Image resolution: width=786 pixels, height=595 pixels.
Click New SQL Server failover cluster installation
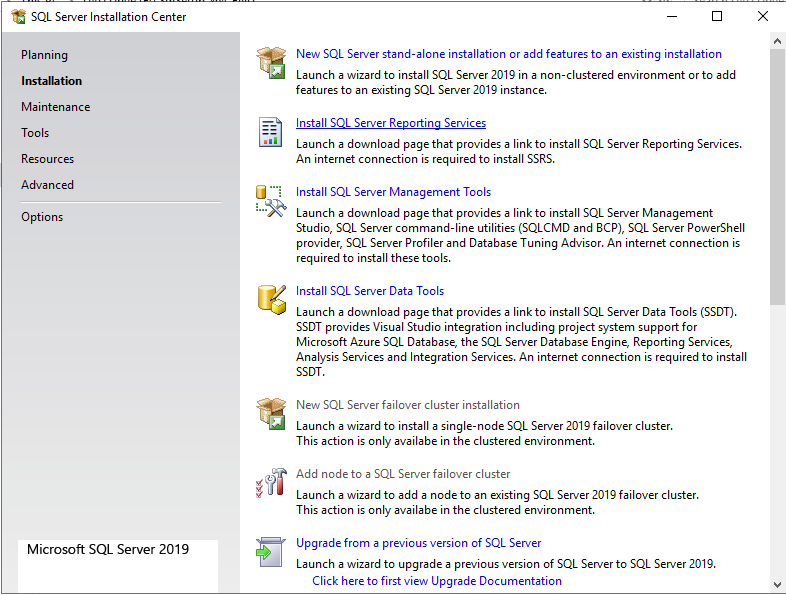[x=408, y=405]
